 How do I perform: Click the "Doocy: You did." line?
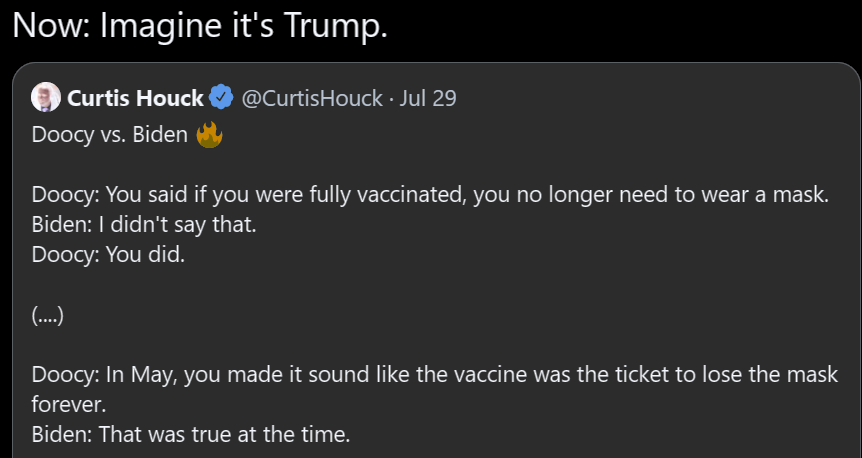[x=109, y=255]
